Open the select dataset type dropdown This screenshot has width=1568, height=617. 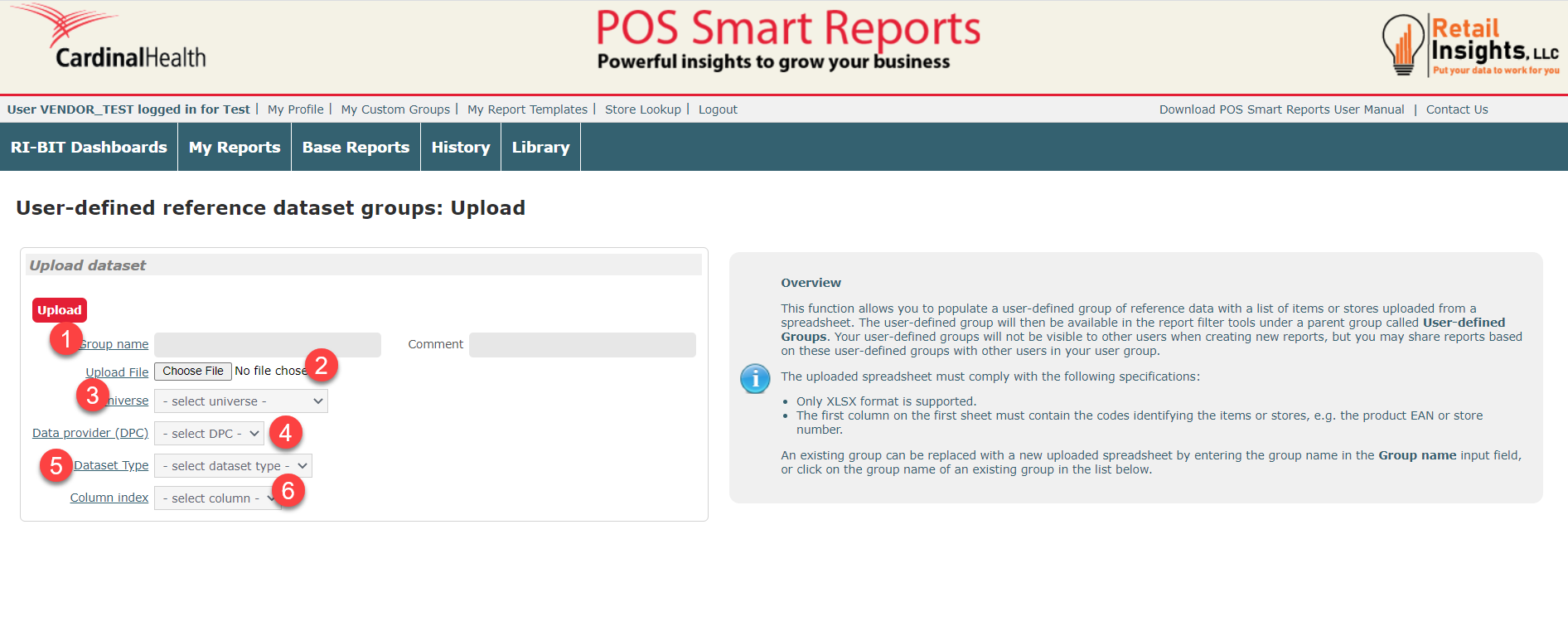tap(233, 466)
